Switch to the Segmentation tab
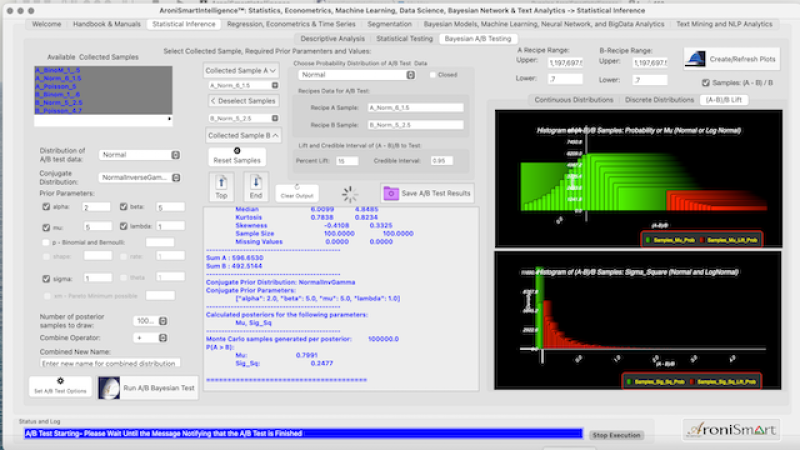This screenshot has width=800, height=450. click(389, 24)
